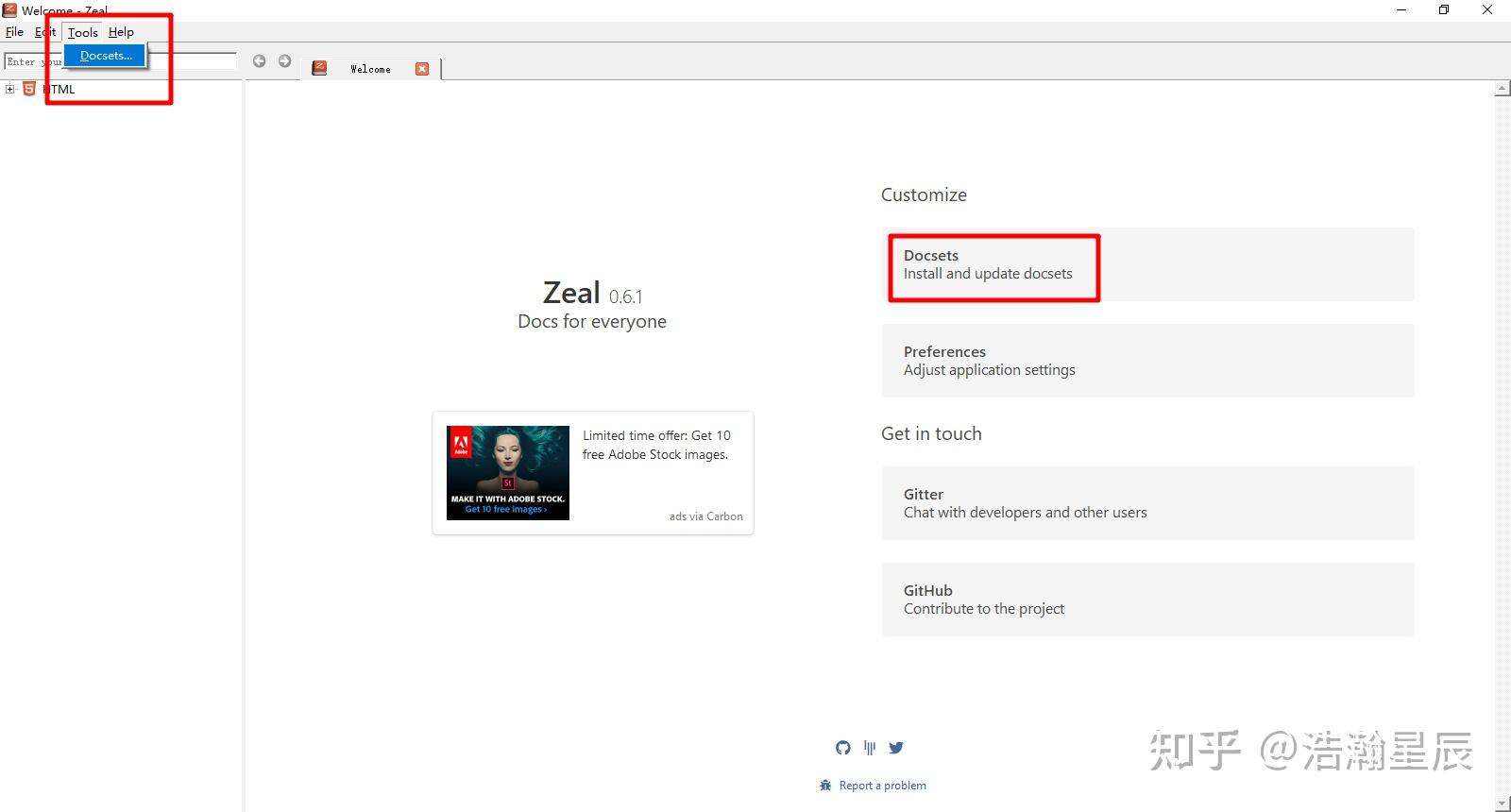Click the Report a problem link

tap(882, 786)
